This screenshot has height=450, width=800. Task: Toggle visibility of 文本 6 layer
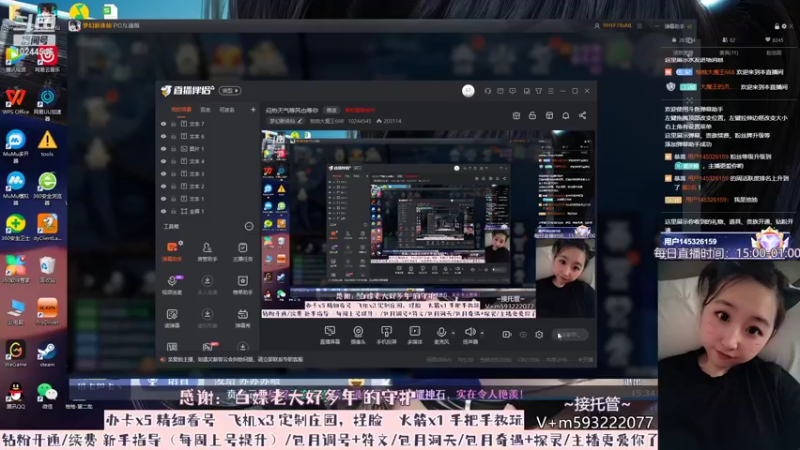click(x=163, y=136)
